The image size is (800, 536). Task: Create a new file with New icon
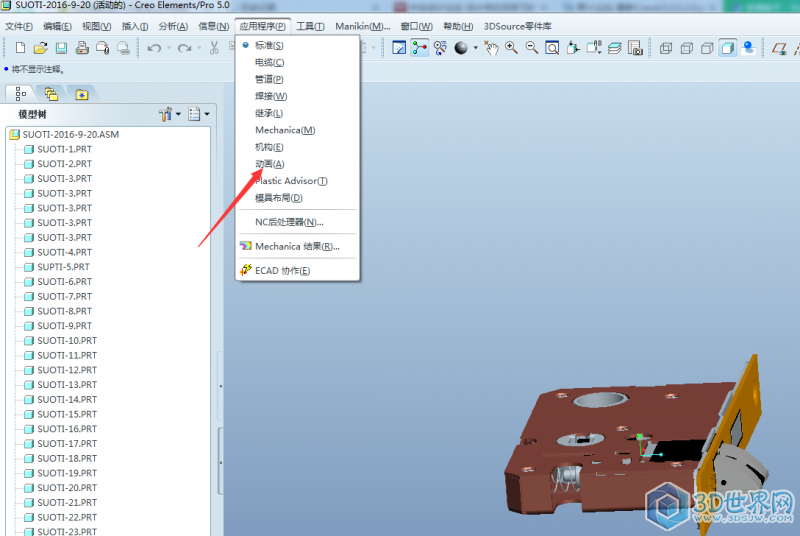(20, 48)
